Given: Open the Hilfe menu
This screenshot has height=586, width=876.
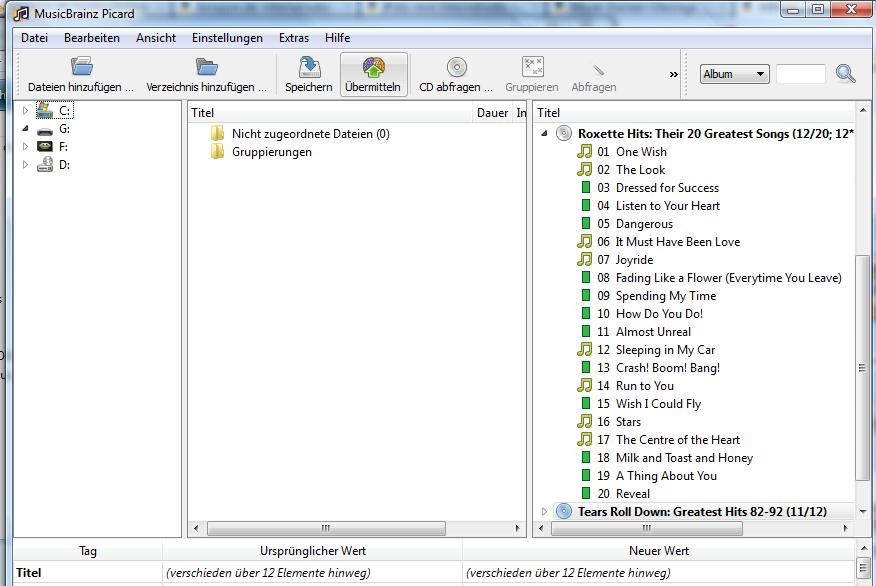Looking at the screenshot, I should pyautogui.click(x=337, y=37).
